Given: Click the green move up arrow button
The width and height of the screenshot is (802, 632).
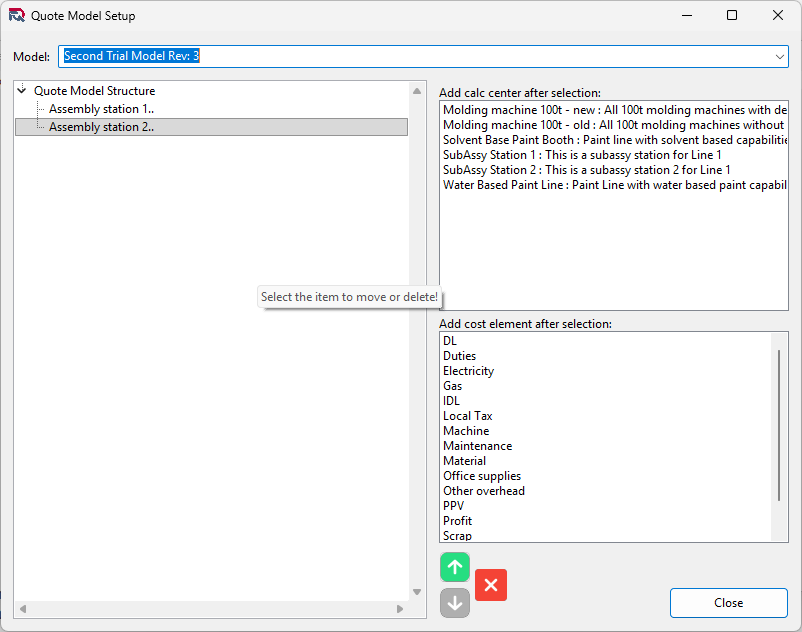Looking at the screenshot, I should [455, 567].
